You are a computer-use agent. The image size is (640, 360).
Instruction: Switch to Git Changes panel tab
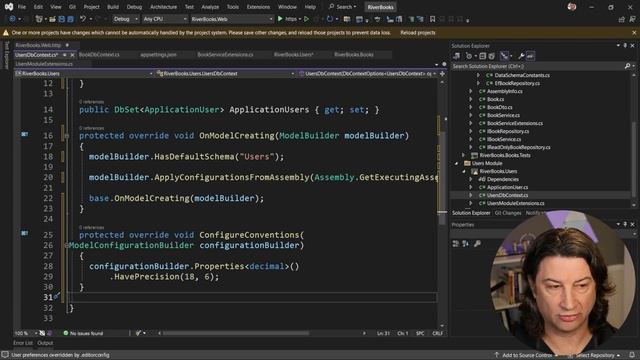[x=508, y=213]
